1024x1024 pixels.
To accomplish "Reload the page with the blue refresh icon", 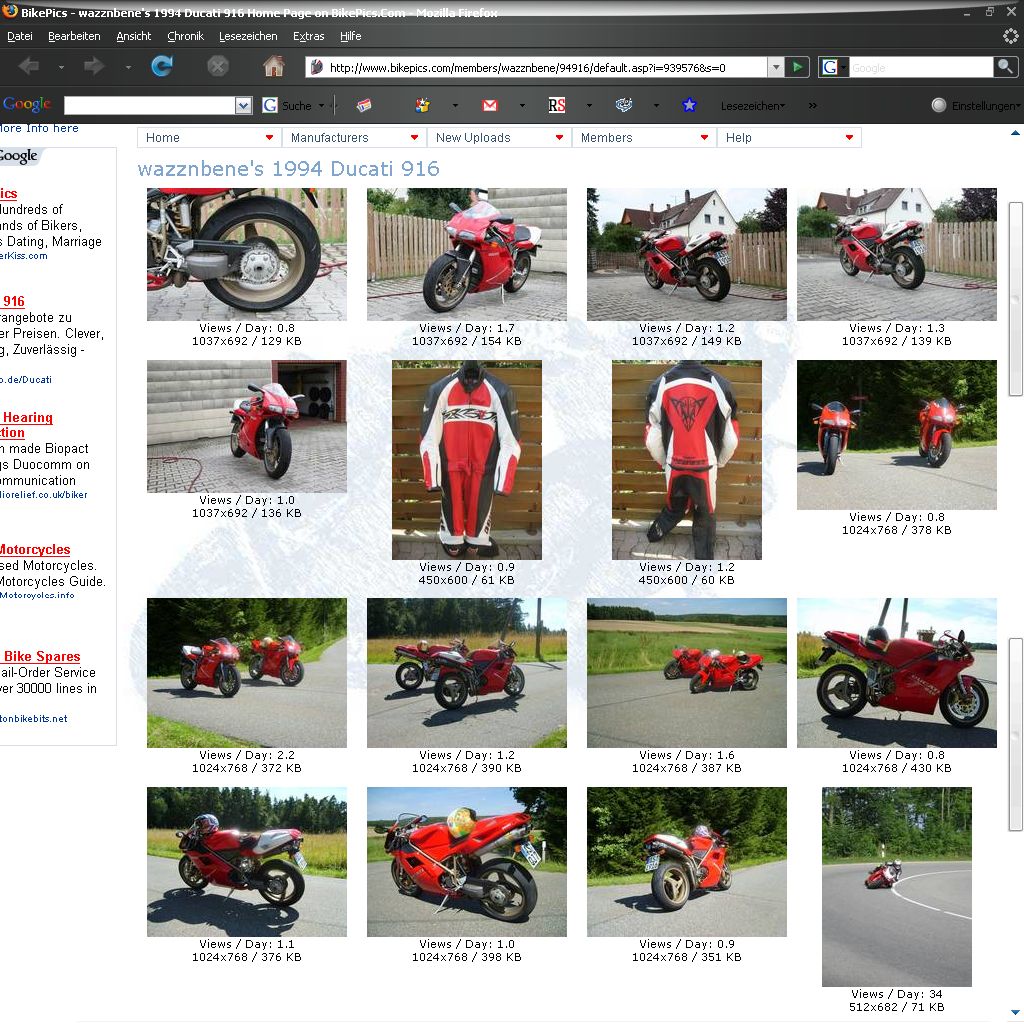I will (162, 66).
